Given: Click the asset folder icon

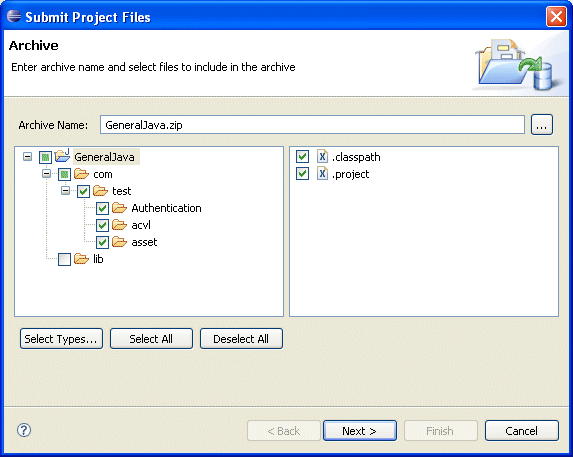Looking at the screenshot, I should tap(119, 242).
